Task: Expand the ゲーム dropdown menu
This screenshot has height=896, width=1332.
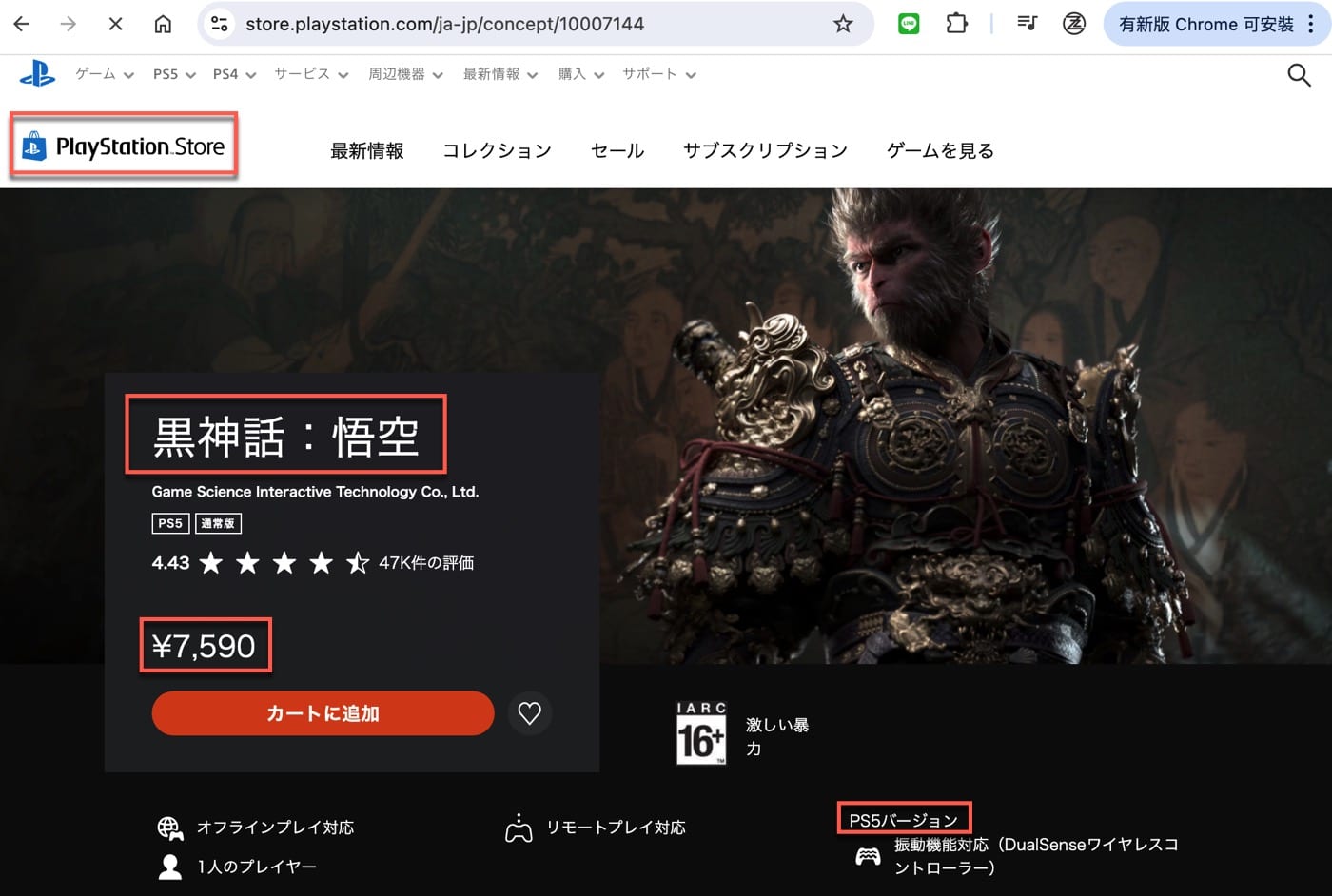Action: (x=105, y=74)
